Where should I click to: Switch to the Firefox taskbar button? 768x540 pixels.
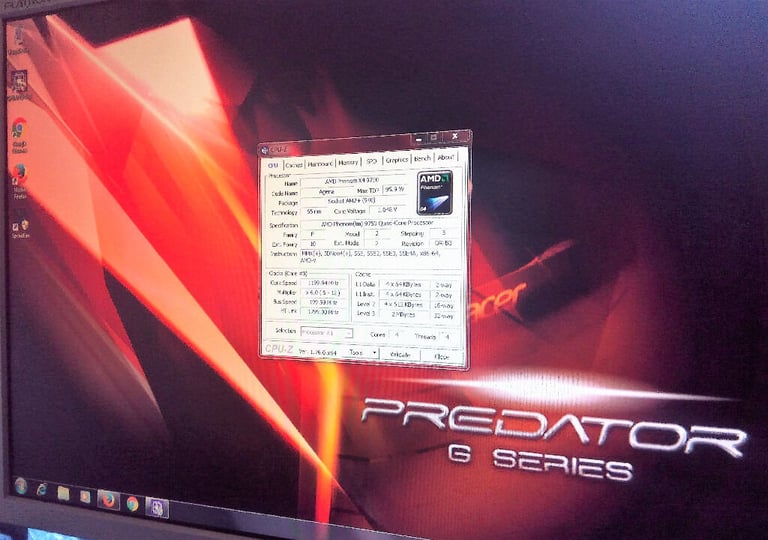tap(108, 500)
